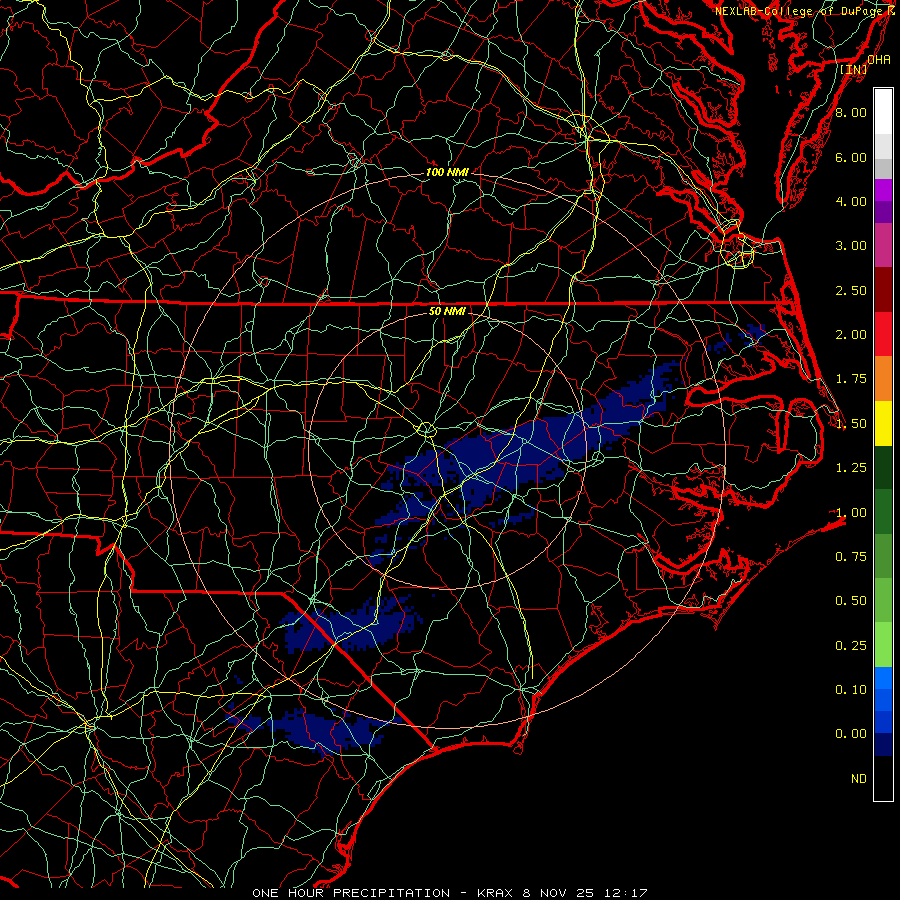Image resolution: width=900 pixels, height=900 pixels.
Task: Click the 8.00 label on the scale
Action: coord(851,112)
